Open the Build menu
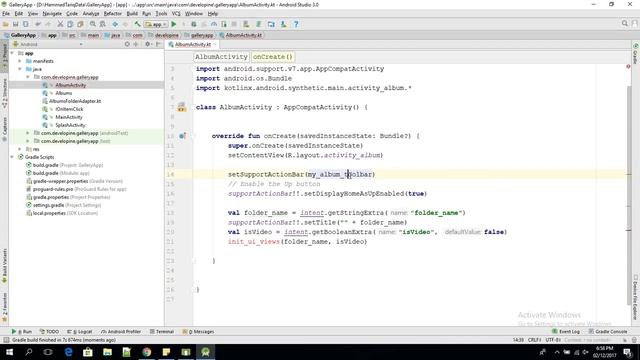The width and height of the screenshot is (640, 360). (132, 13)
